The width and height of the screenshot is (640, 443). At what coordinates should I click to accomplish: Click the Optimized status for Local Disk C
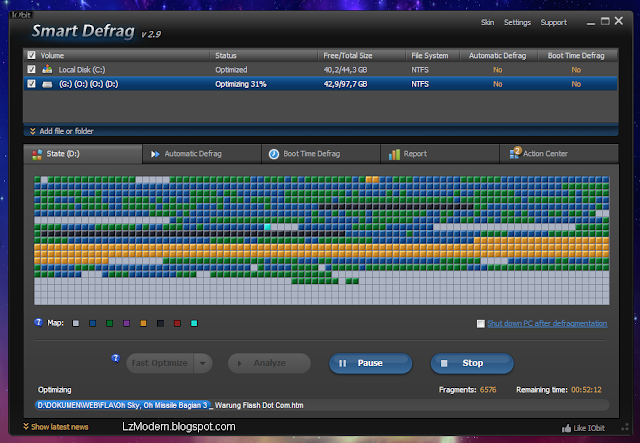231,70
